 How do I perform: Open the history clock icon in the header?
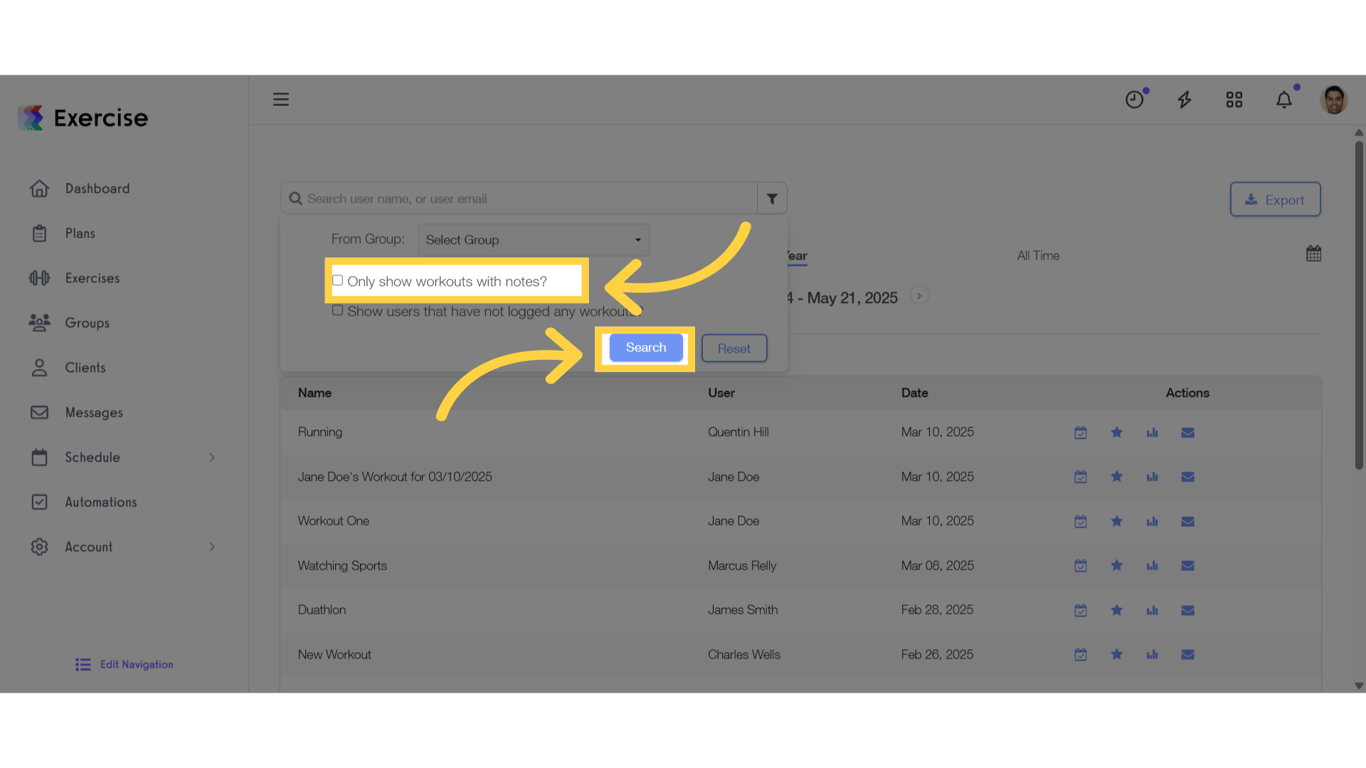pyautogui.click(x=1134, y=99)
